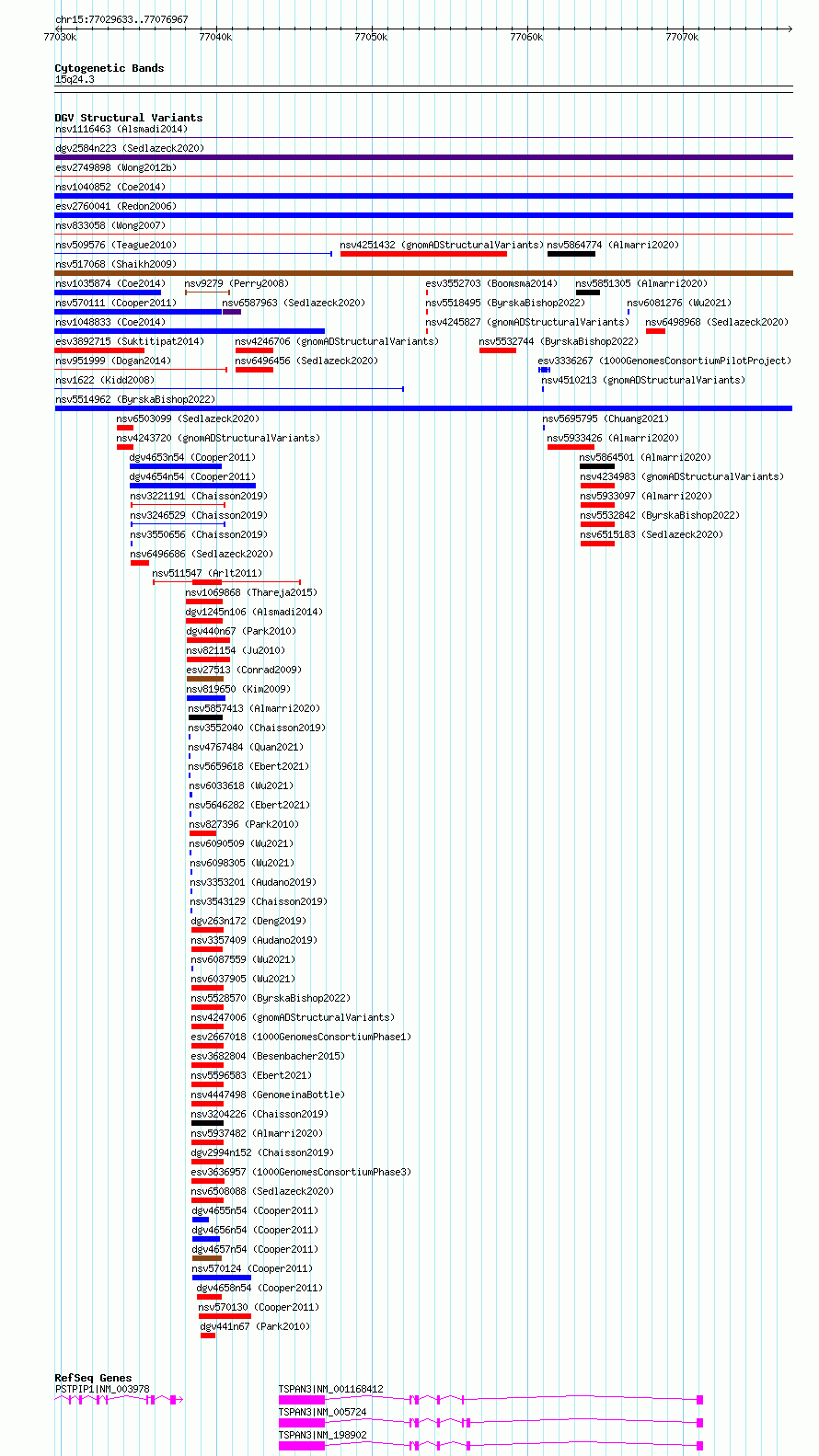819x1456 pixels.
Task: Select variant nsv833058 (Wong2007)
Action: 110,225
